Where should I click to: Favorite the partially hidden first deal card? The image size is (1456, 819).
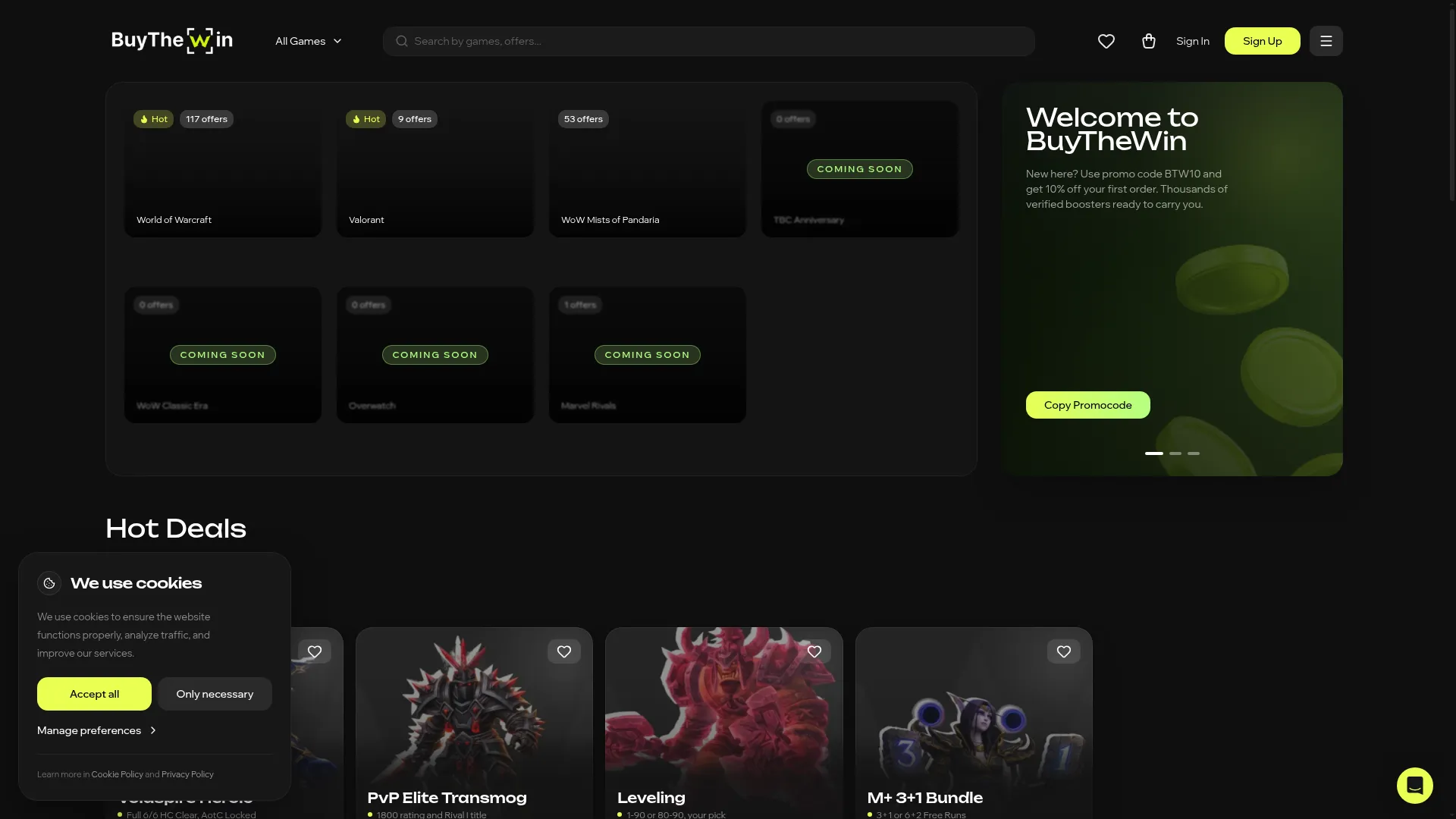(x=315, y=651)
